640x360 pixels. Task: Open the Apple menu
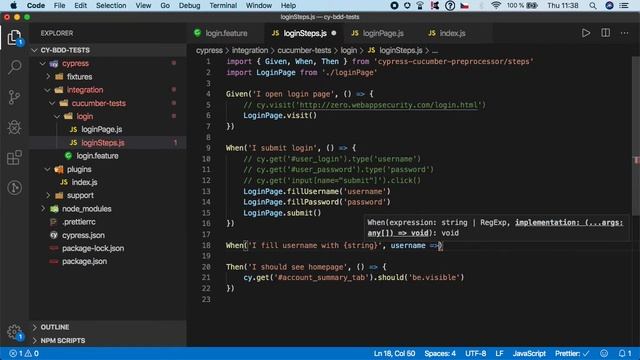pos(13,5)
